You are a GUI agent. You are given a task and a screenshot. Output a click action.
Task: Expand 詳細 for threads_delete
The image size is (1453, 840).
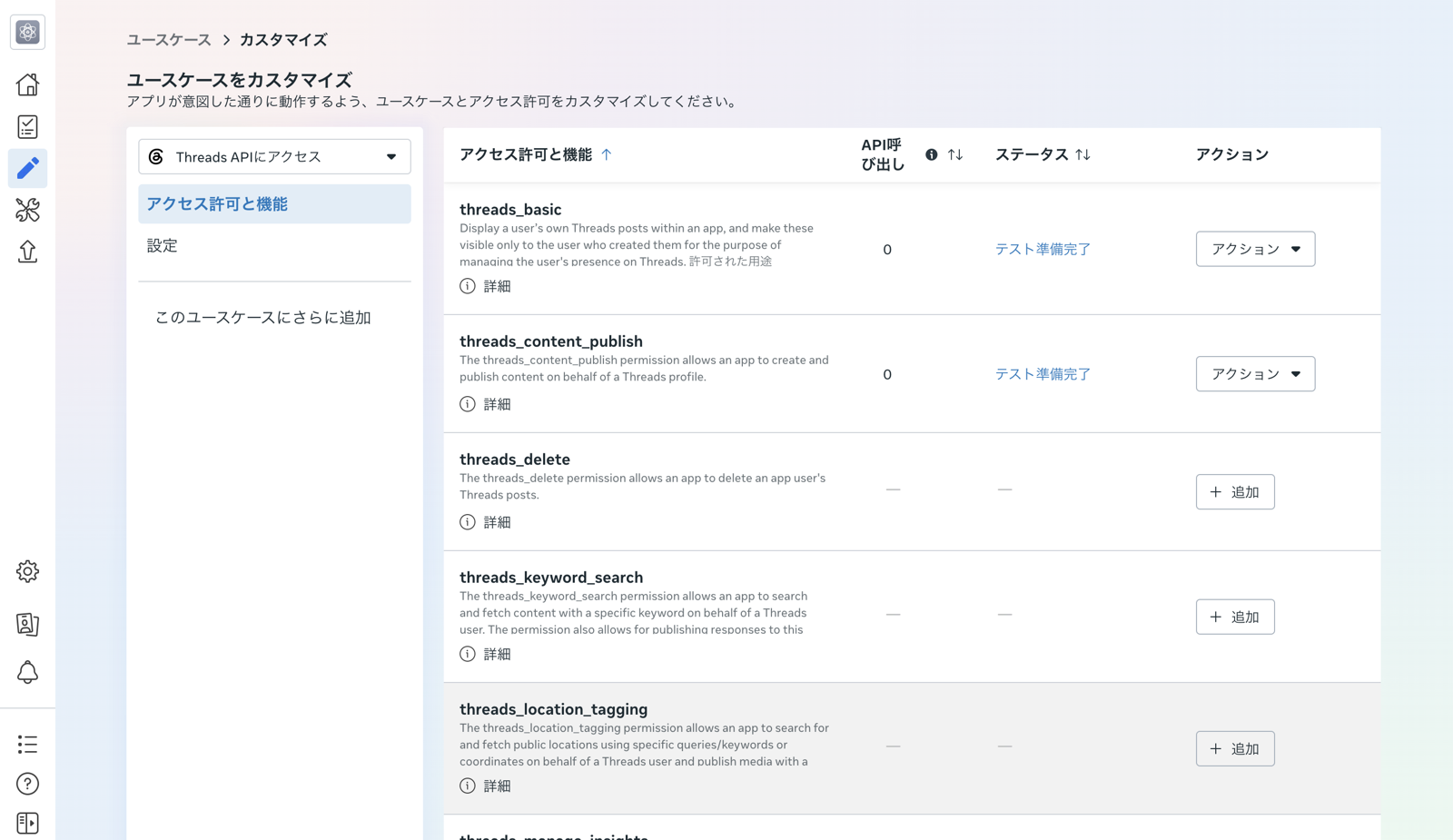pyautogui.click(x=486, y=522)
